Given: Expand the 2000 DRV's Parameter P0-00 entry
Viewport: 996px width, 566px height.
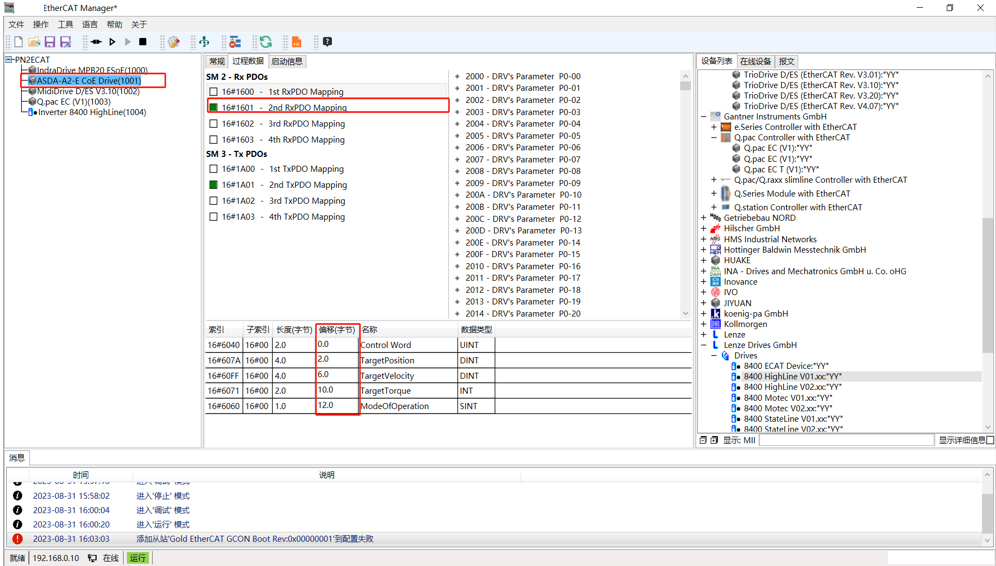Looking at the screenshot, I should 457,76.
